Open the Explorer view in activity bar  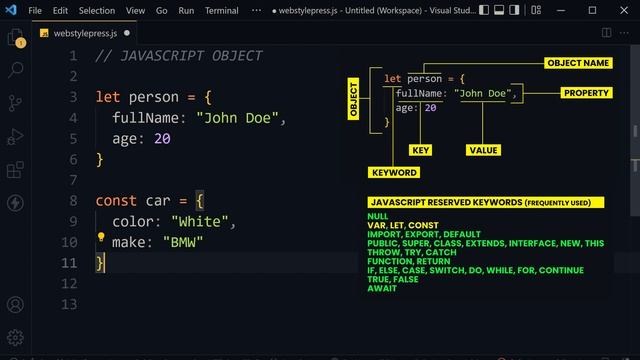pyautogui.click(x=16, y=38)
